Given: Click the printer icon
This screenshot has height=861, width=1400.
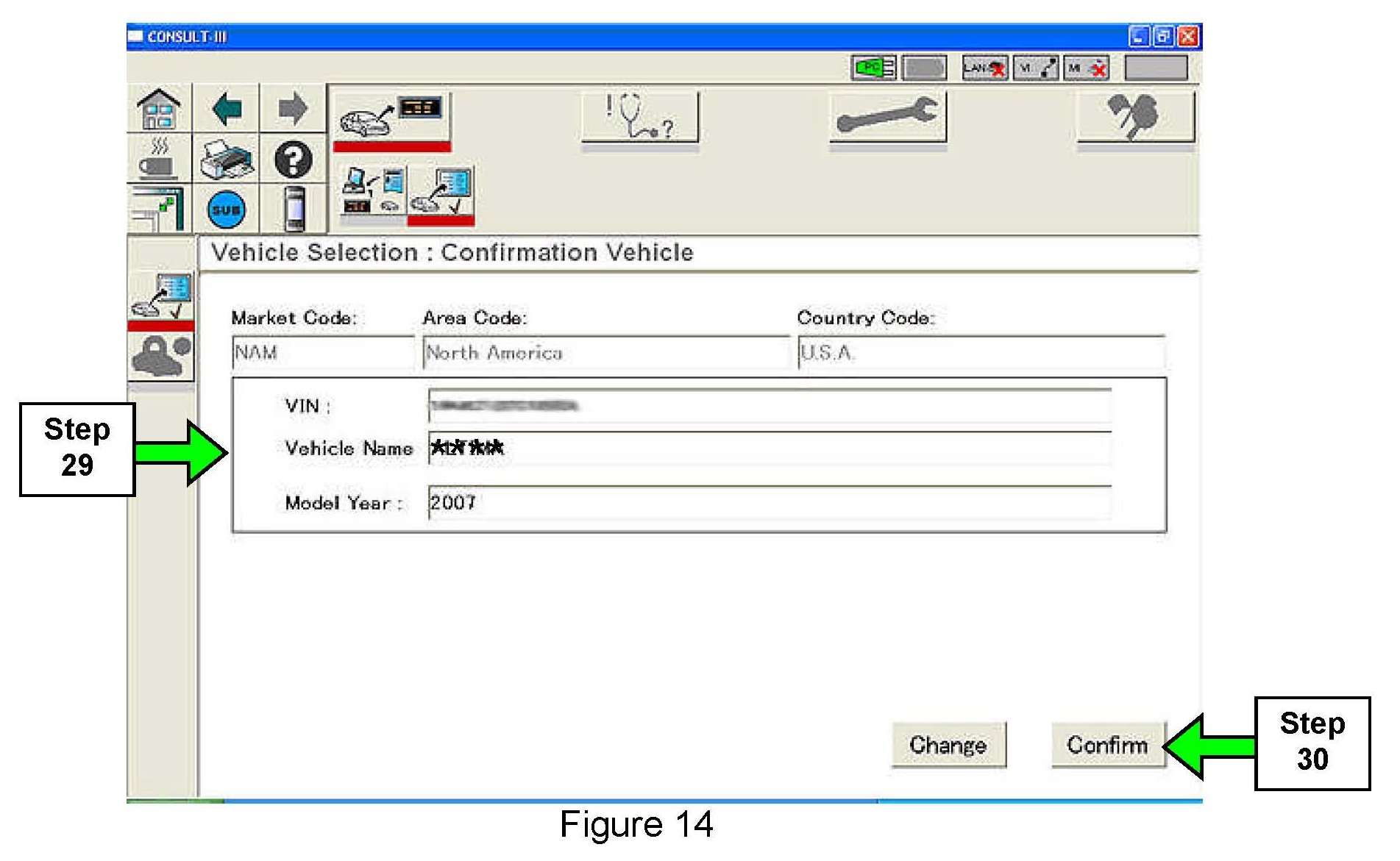Looking at the screenshot, I should click(x=227, y=160).
